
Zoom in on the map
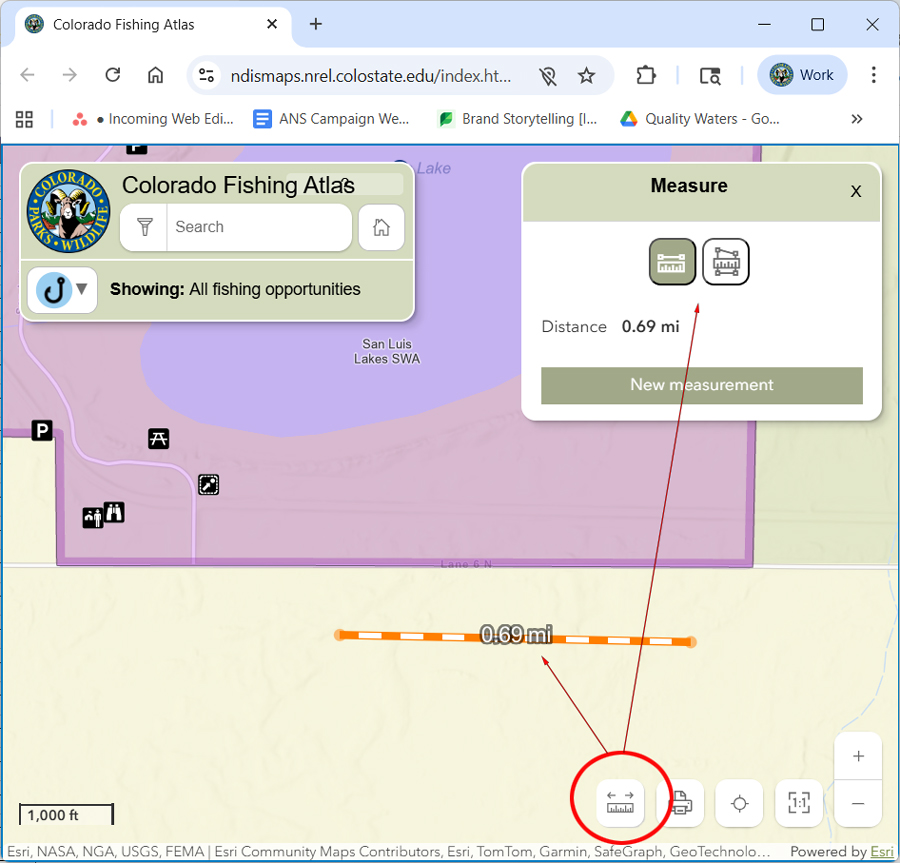[x=858, y=756]
